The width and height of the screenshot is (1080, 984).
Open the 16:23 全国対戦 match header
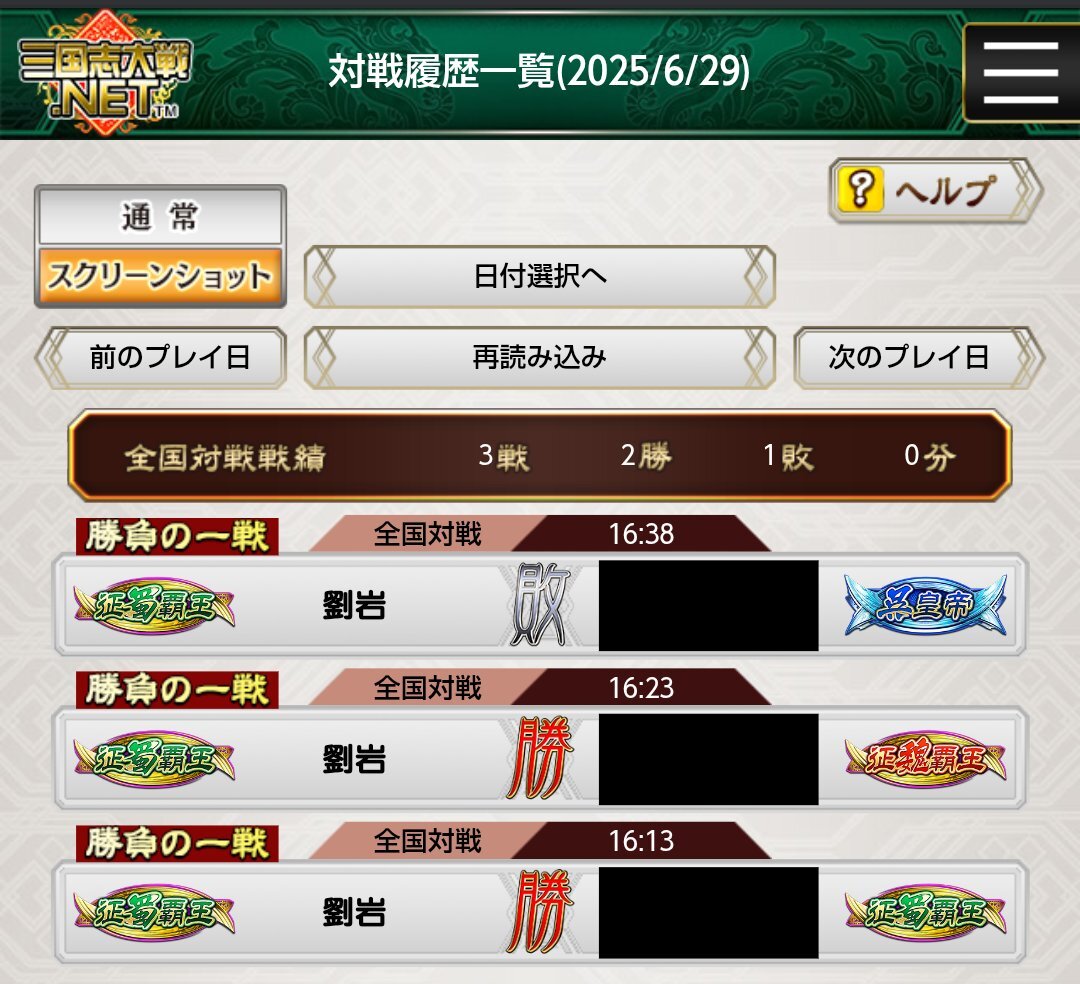[x=540, y=687]
